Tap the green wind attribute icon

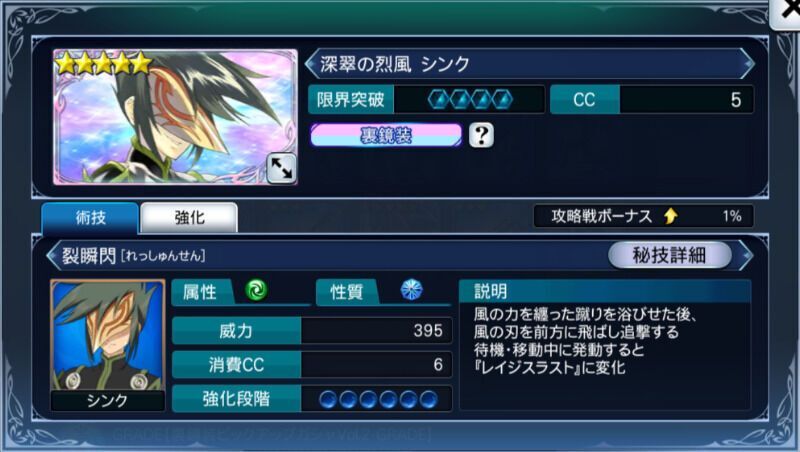click(256, 290)
